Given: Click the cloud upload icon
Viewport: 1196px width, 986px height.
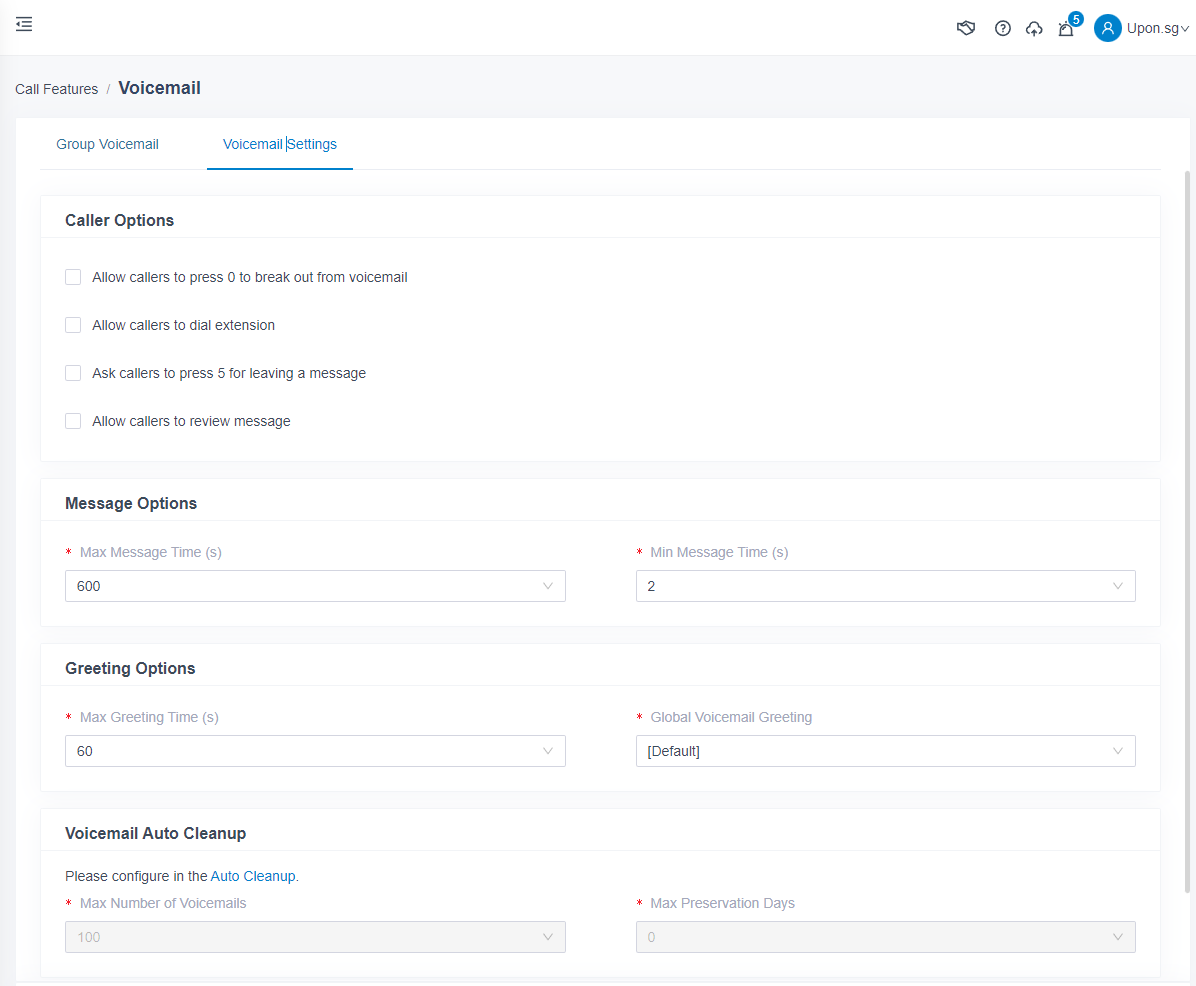Looking at the screenshot, I should coord(1034,28).
